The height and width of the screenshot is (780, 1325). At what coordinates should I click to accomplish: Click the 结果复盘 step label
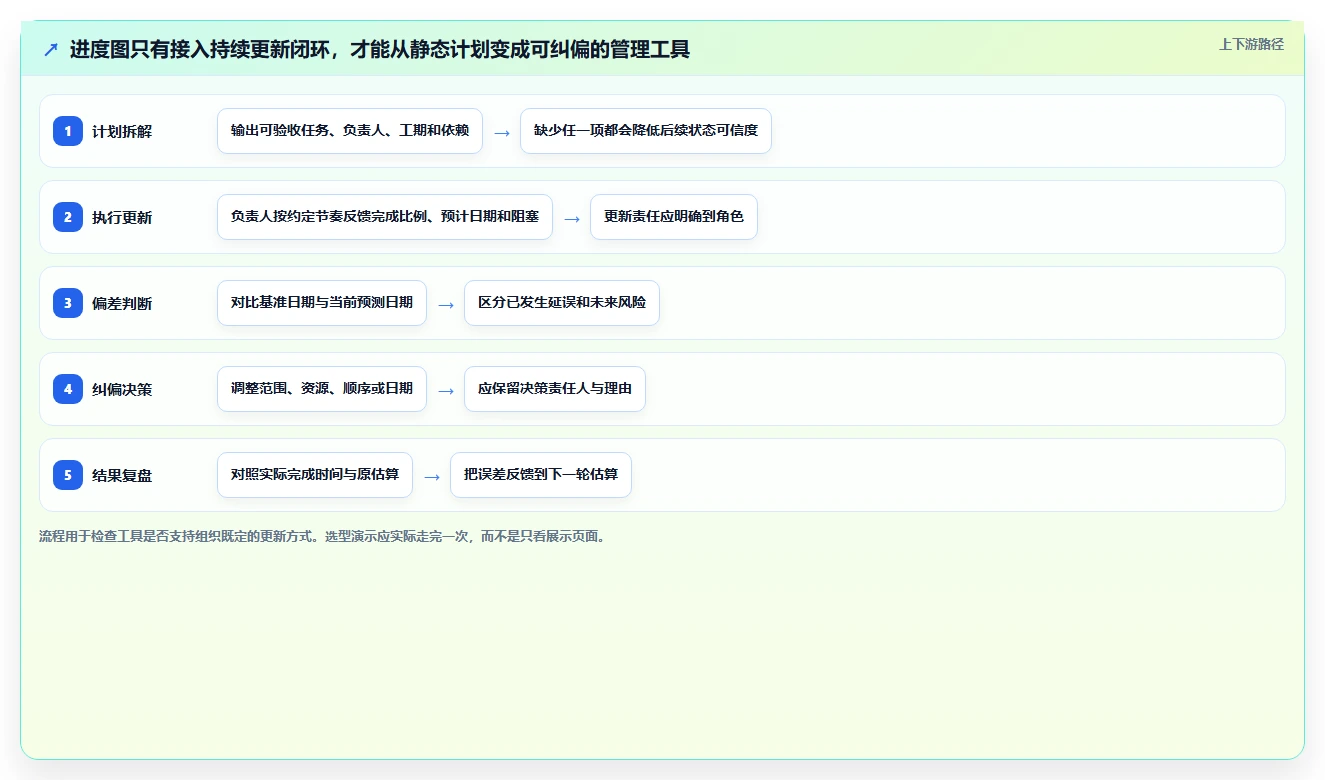(x=122, y=475)
